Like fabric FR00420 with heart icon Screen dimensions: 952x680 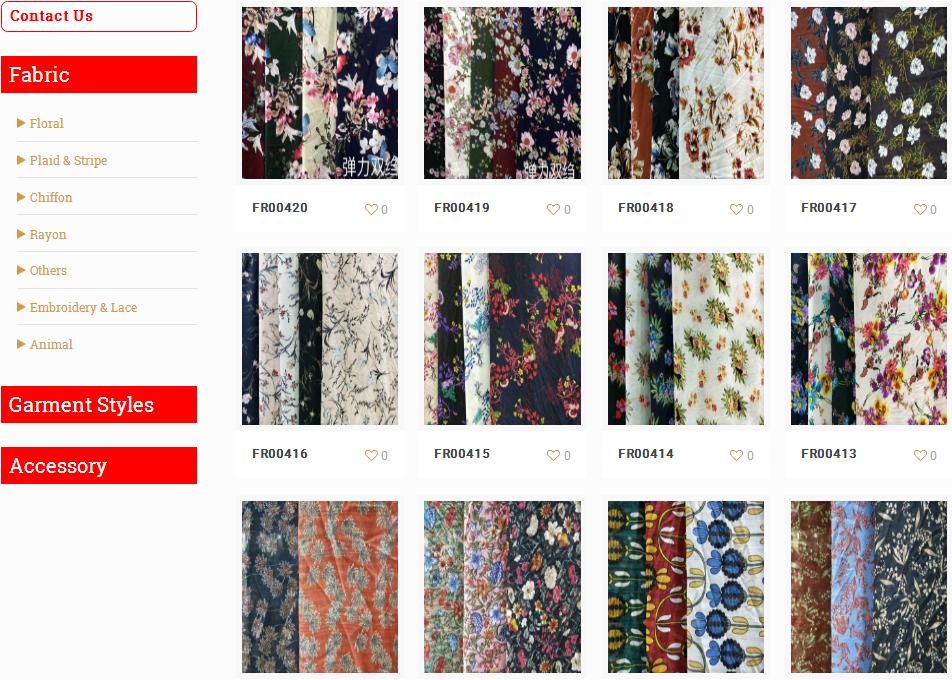coord(371,209)
